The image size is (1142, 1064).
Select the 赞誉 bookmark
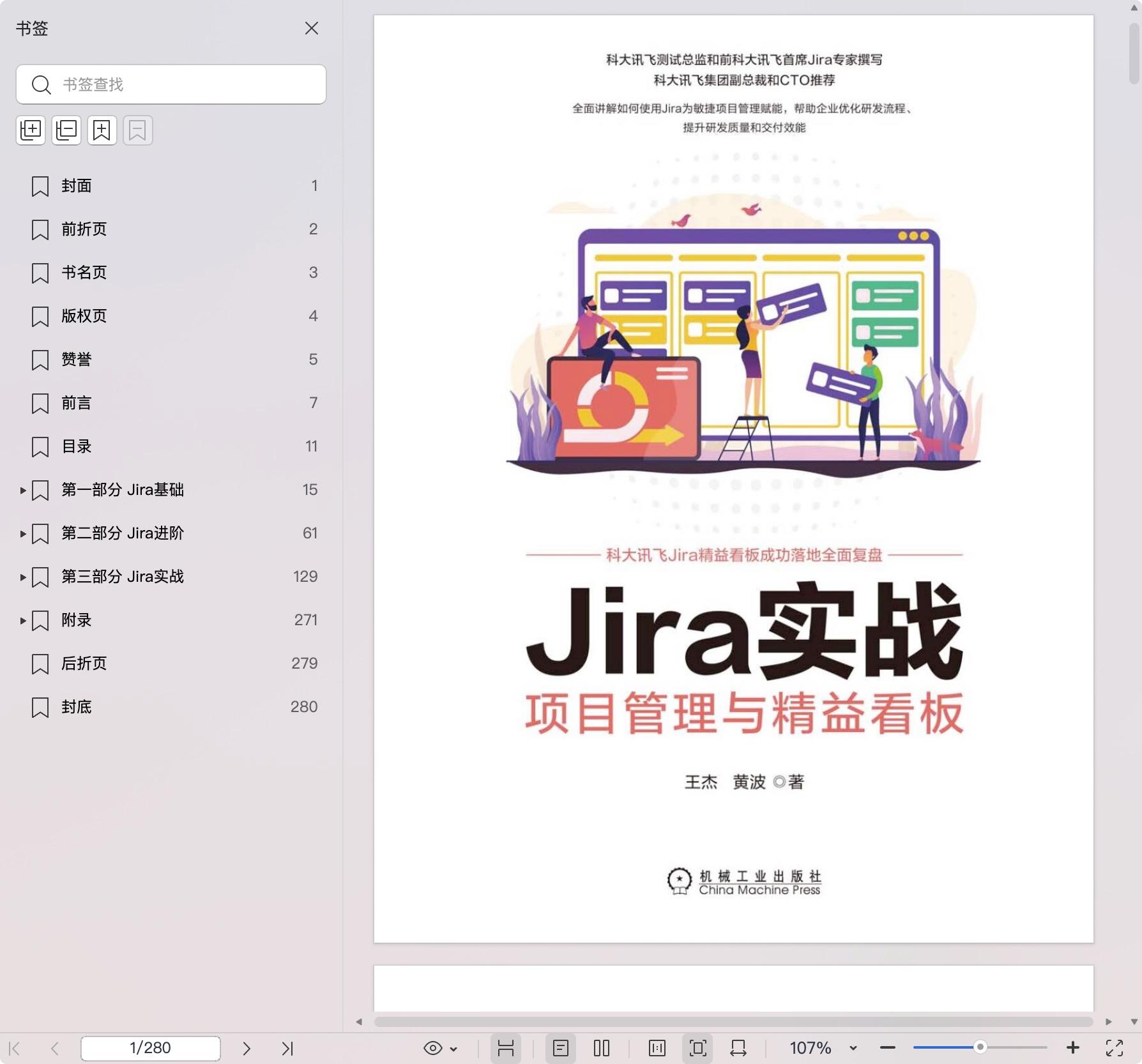click(77, 360)
